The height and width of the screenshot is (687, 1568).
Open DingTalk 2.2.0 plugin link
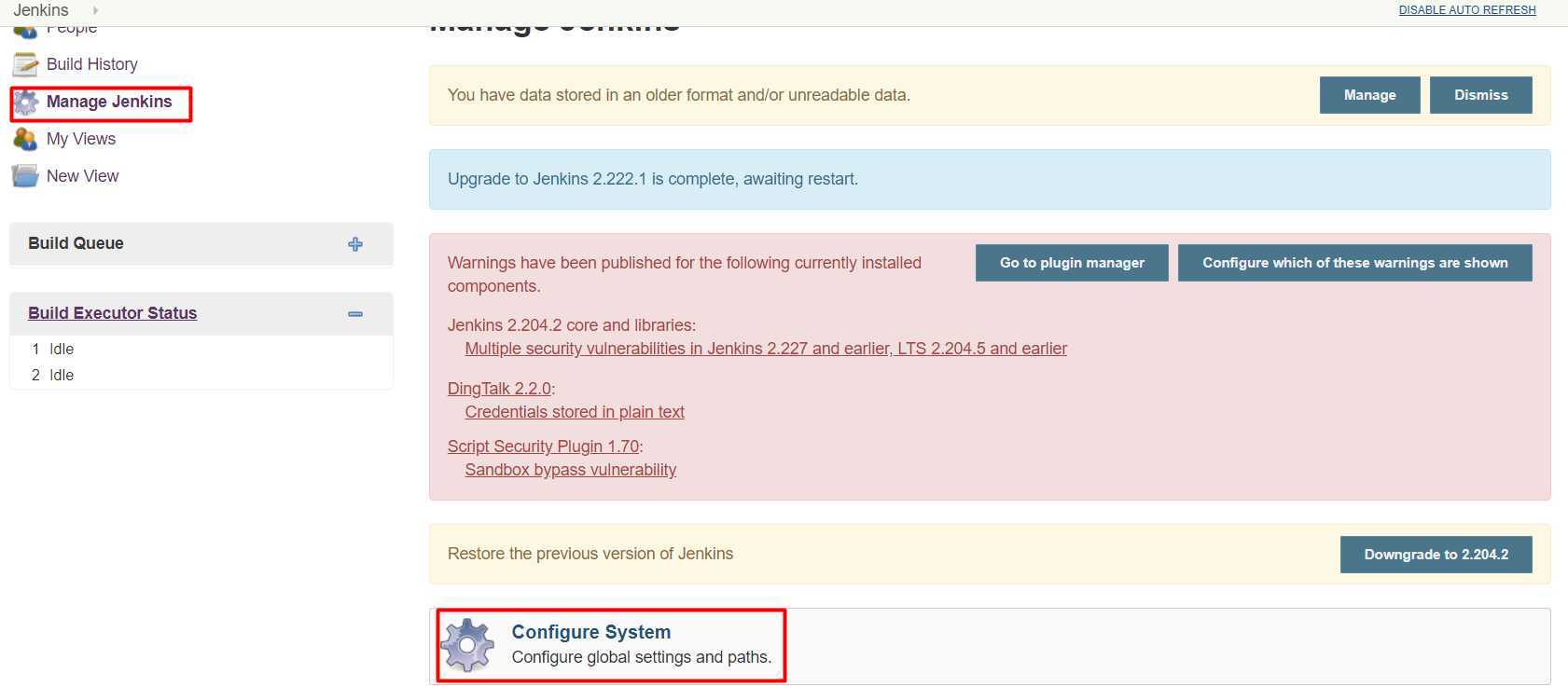(499, 389)
